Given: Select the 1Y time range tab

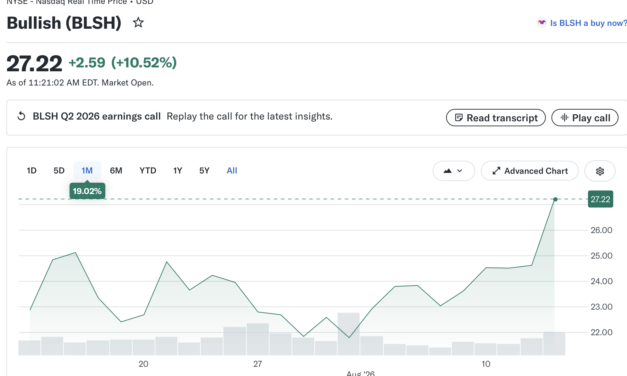Looking at the screenshot, I should [x=178, y=170].
